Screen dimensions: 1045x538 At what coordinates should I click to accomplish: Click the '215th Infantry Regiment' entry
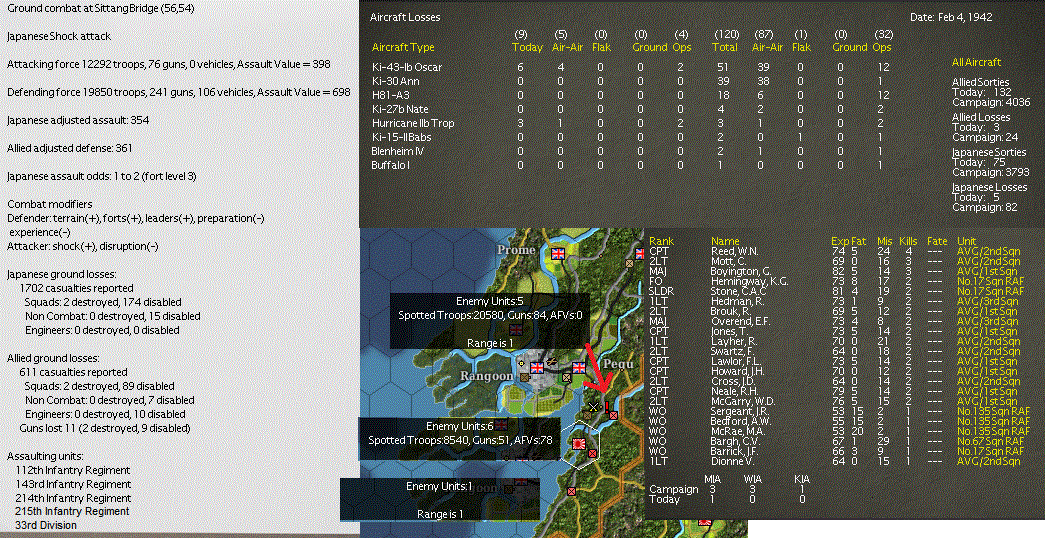pos(72,511)
